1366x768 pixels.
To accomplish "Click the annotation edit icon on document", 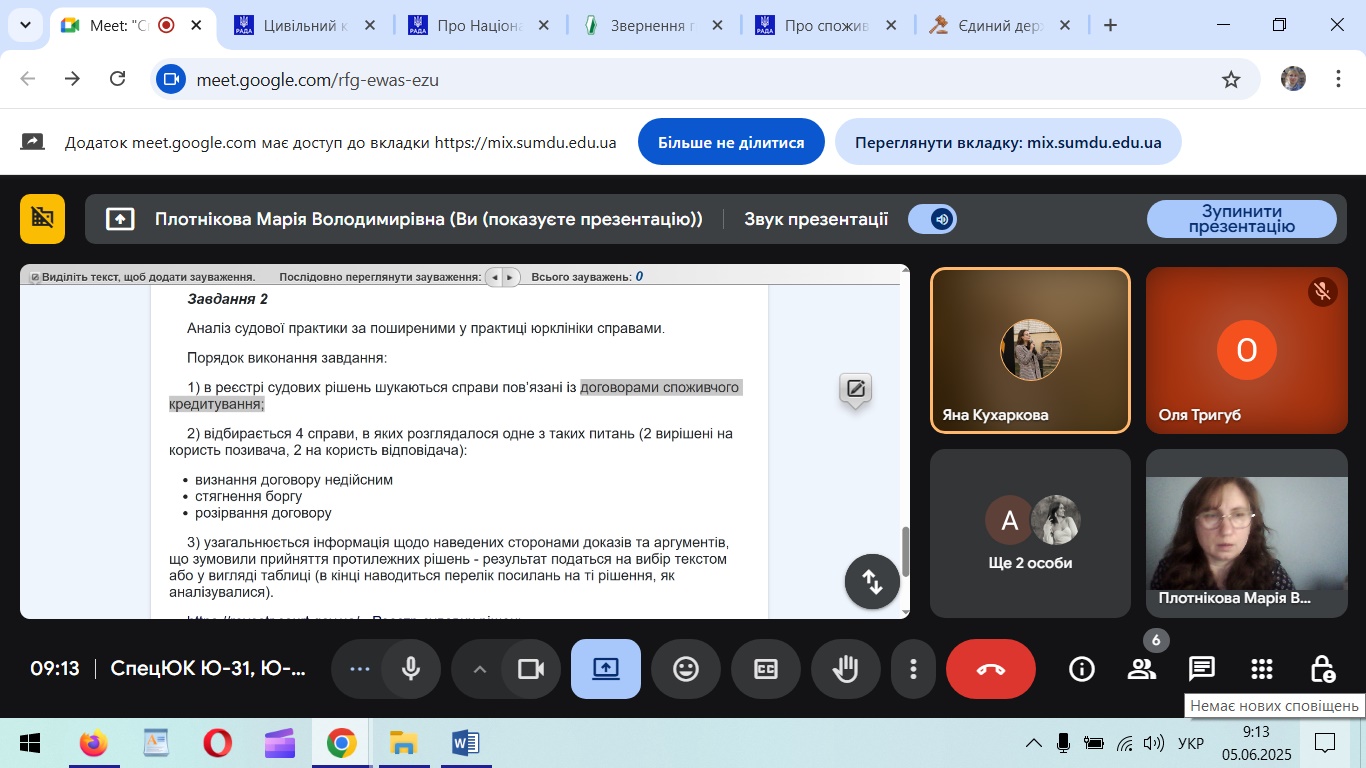I will point(855,389).
